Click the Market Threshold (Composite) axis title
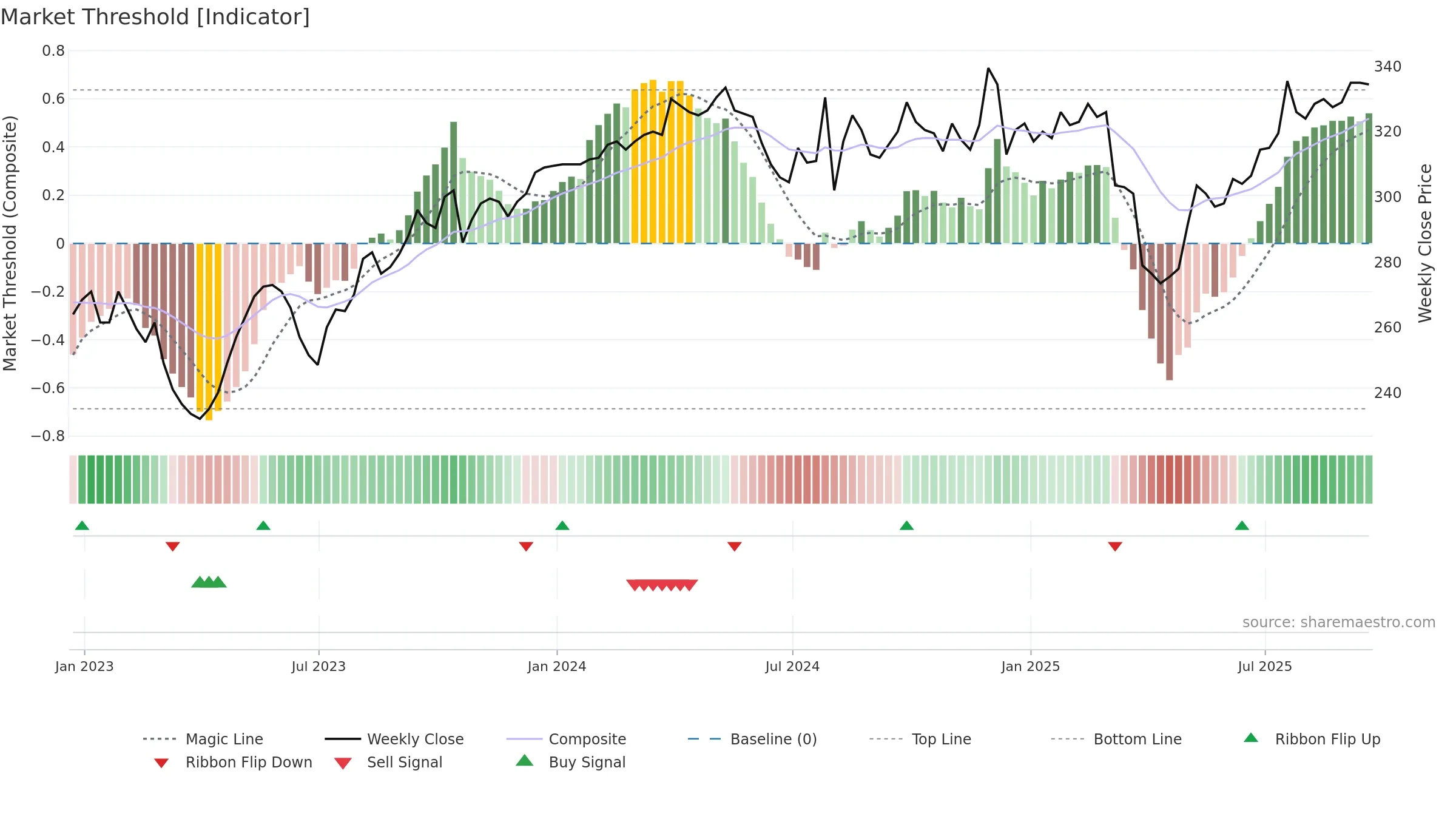Screen dimensions: 1456x819 (x=10, y=243)
